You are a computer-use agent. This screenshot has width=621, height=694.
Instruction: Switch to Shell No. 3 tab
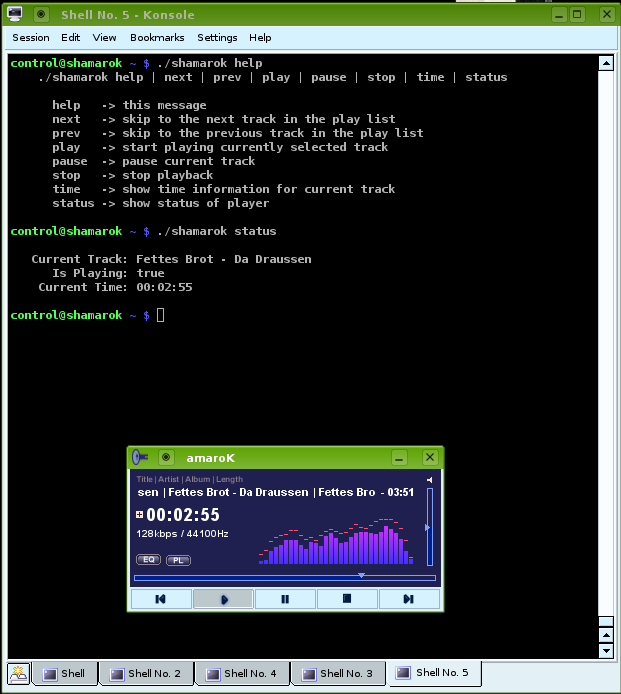(338, 674)
